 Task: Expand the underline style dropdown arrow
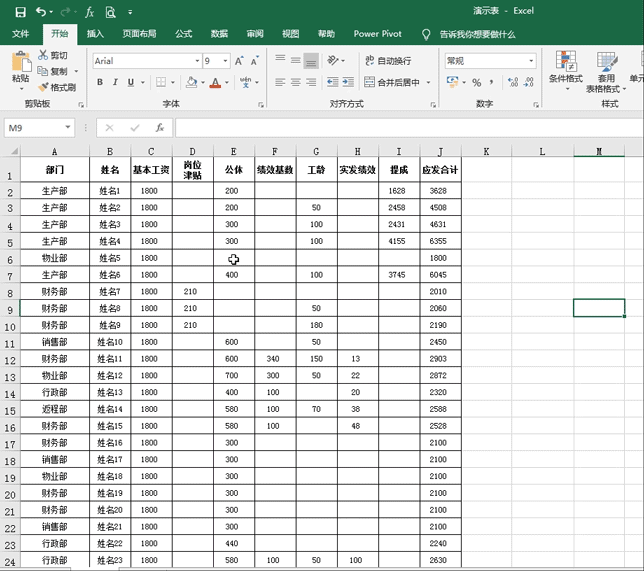pyautogui.click(x=143, y=82)
